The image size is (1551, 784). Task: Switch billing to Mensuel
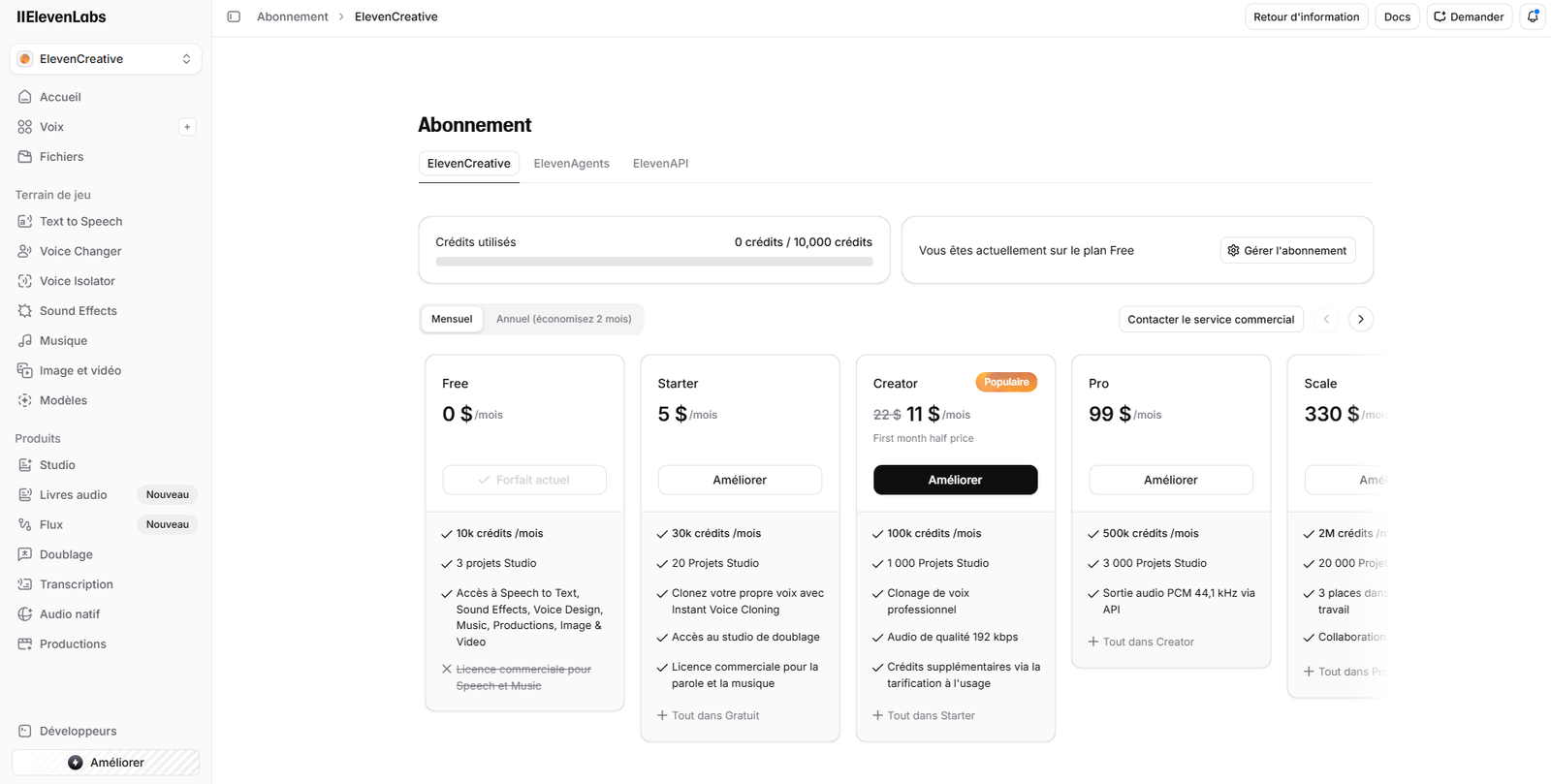[x=452, y=319]
